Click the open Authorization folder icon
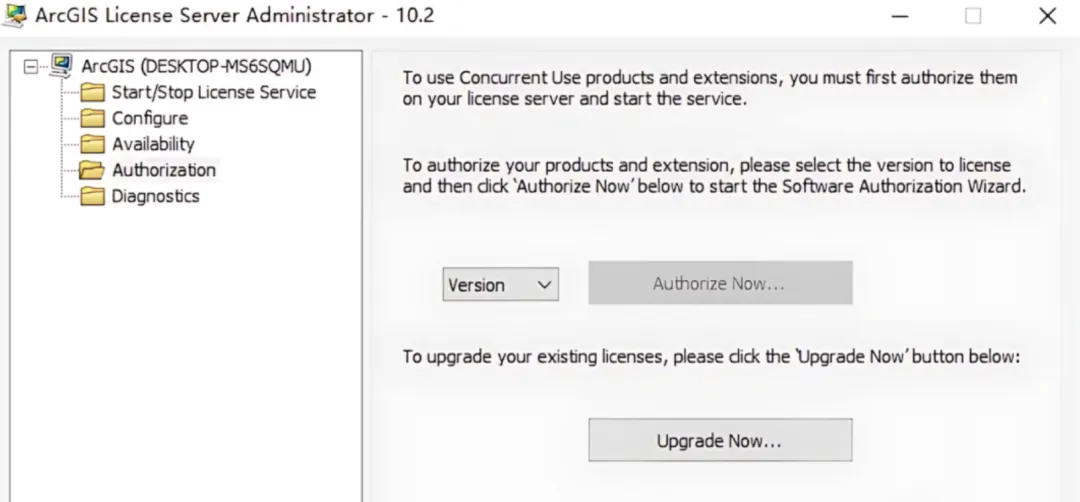 [x=93, y=170]
